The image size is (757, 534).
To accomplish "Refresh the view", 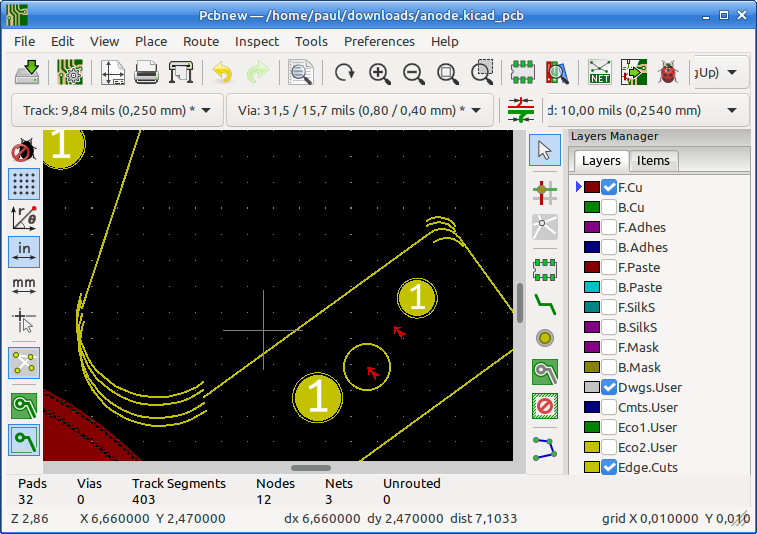I will (x=345, y=73).
